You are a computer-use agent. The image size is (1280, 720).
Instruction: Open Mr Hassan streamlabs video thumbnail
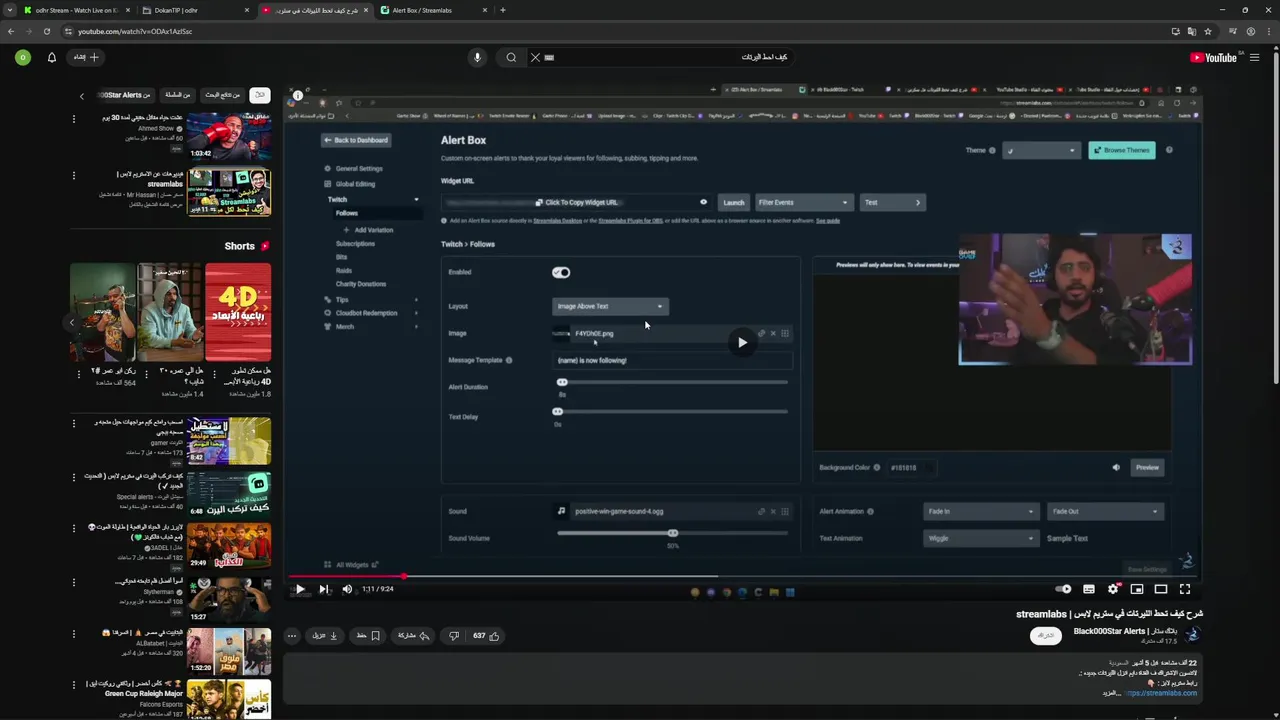tap(229, 193)
